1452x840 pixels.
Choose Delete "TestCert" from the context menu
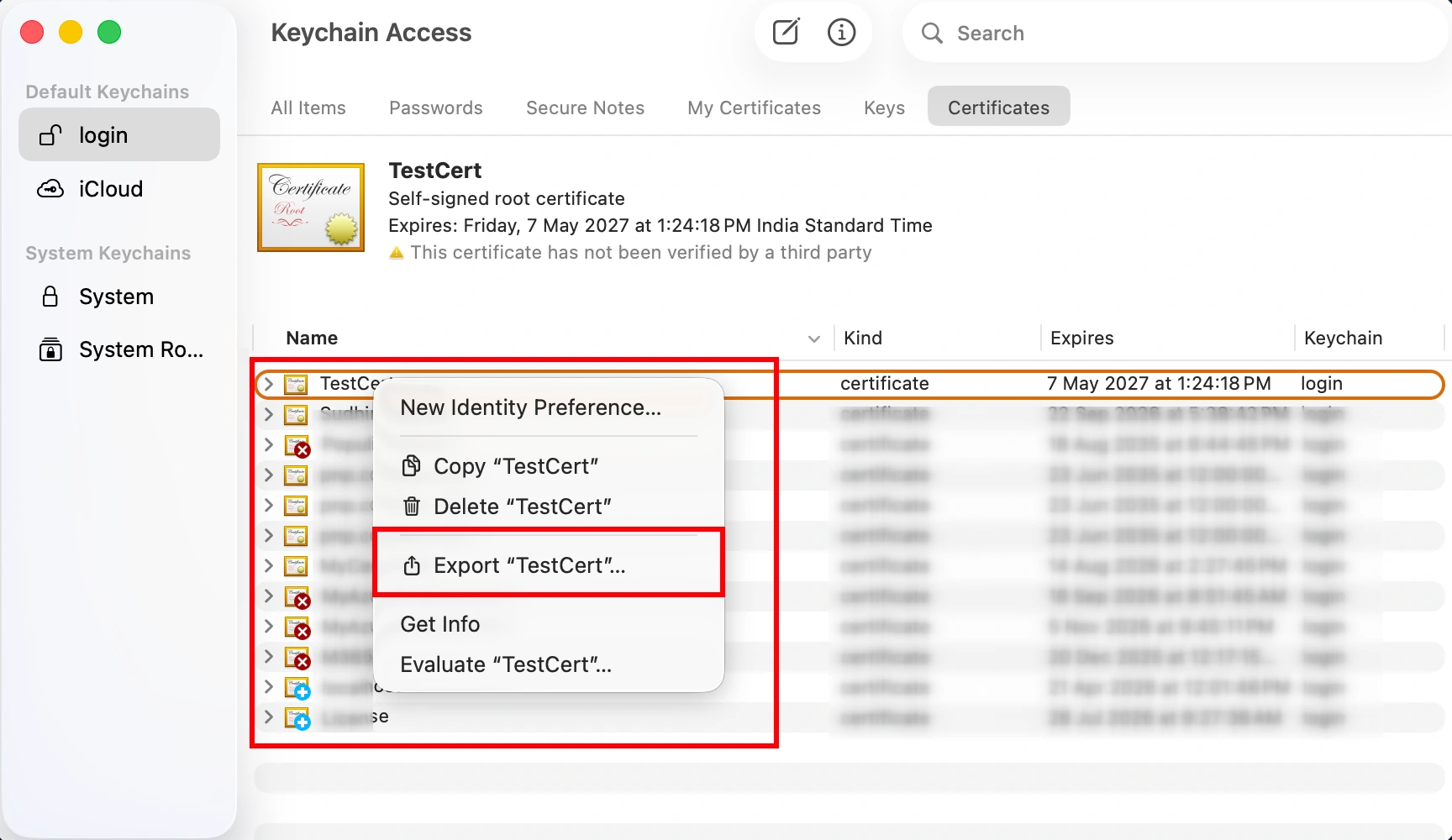549,507
